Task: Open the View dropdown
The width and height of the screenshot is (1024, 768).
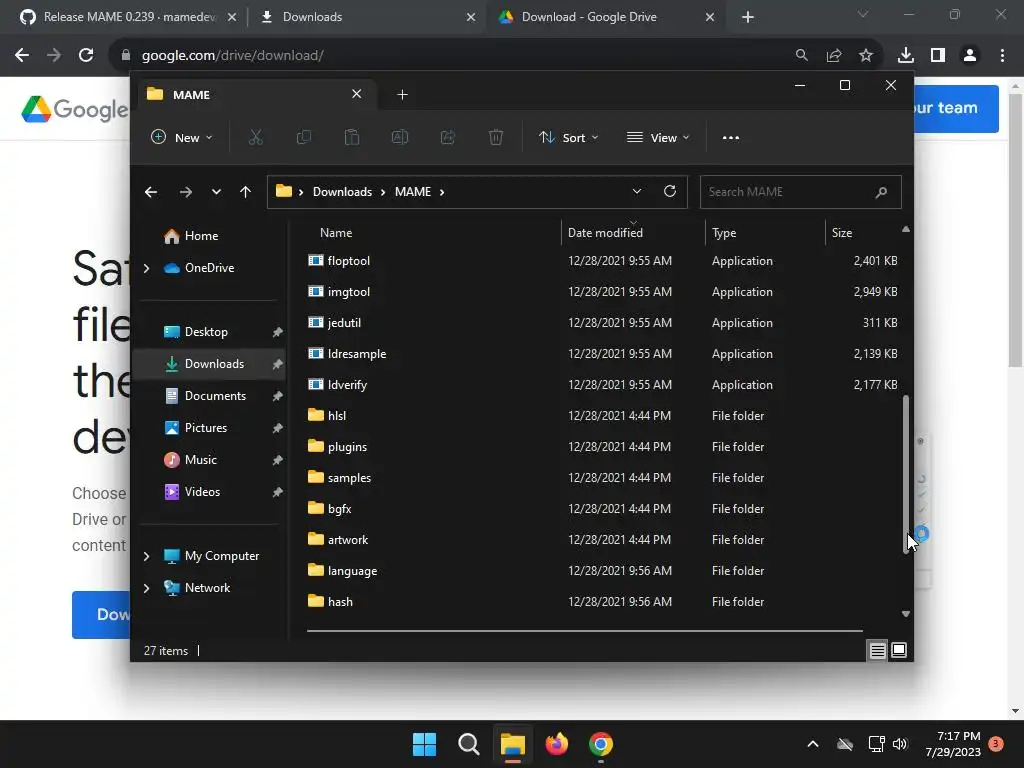Action: [658, 137]
